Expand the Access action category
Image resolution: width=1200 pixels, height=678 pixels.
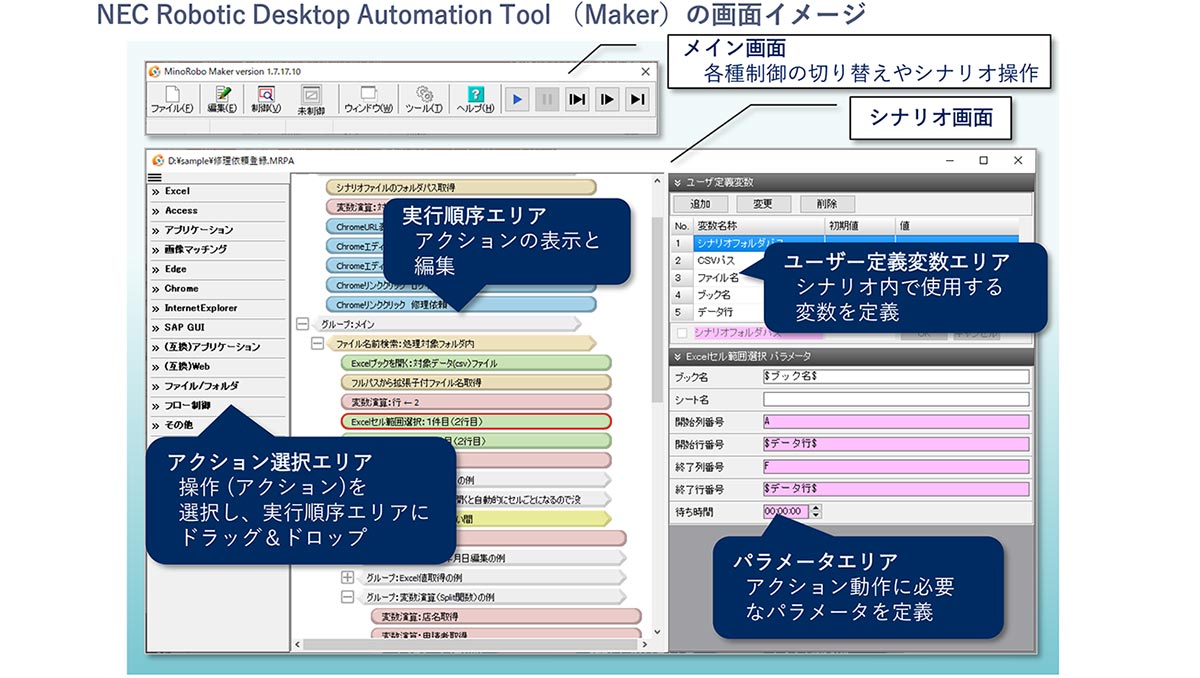[x=215, y=211]
